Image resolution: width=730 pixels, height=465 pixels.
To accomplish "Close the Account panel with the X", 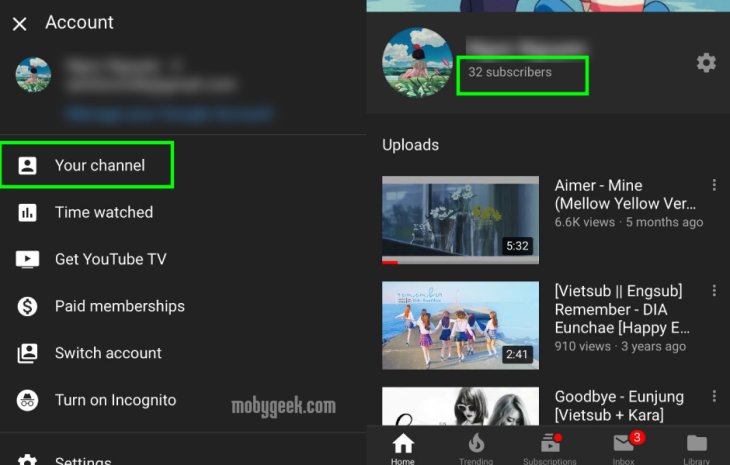I will (x=19, y=23).
